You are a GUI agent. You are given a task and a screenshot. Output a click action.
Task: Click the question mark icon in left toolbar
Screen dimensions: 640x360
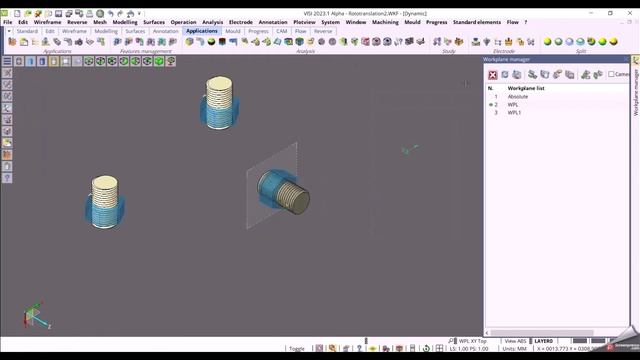click(x=7, y=178)
